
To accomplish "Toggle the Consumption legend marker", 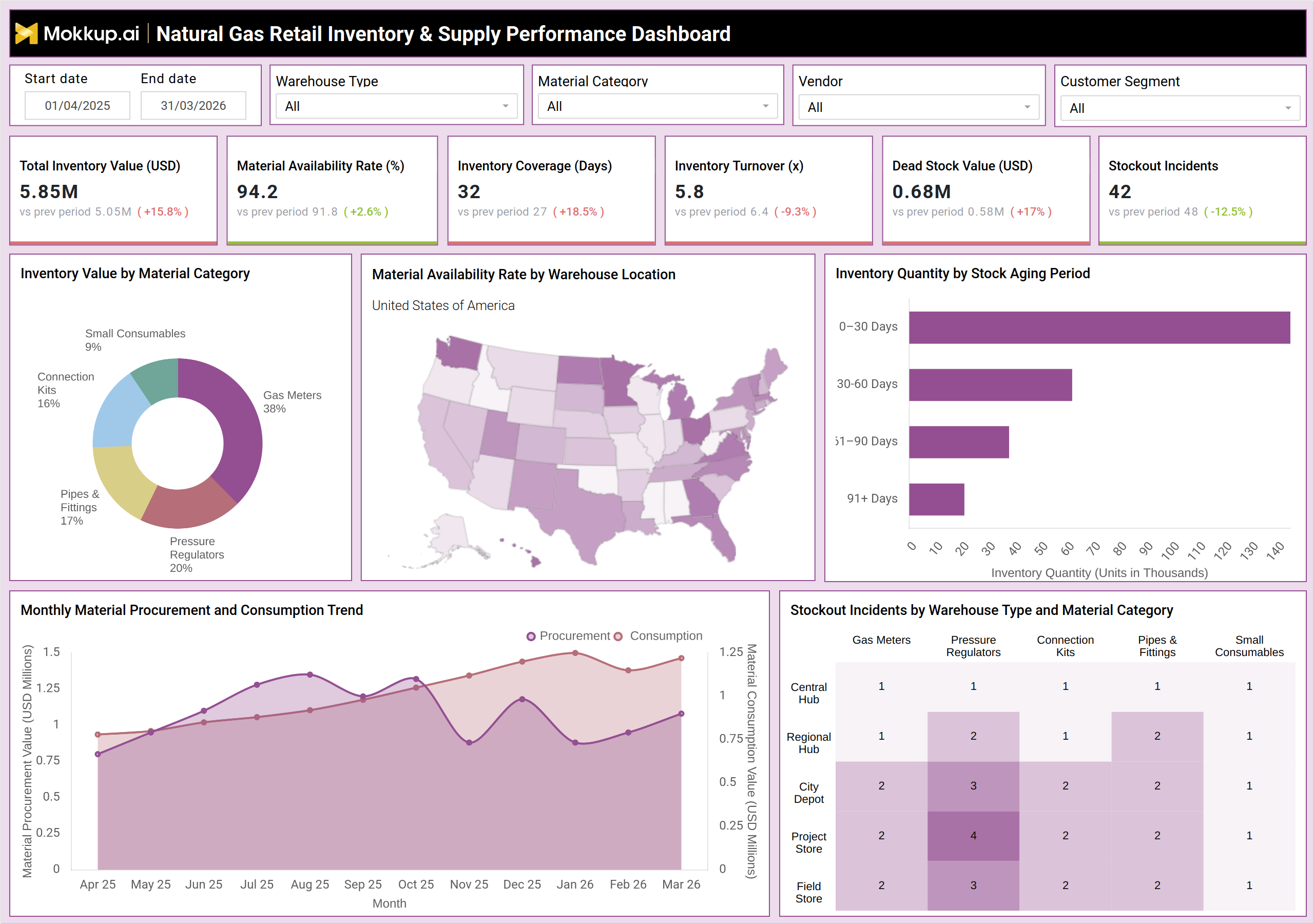I will tap(618, 636).
